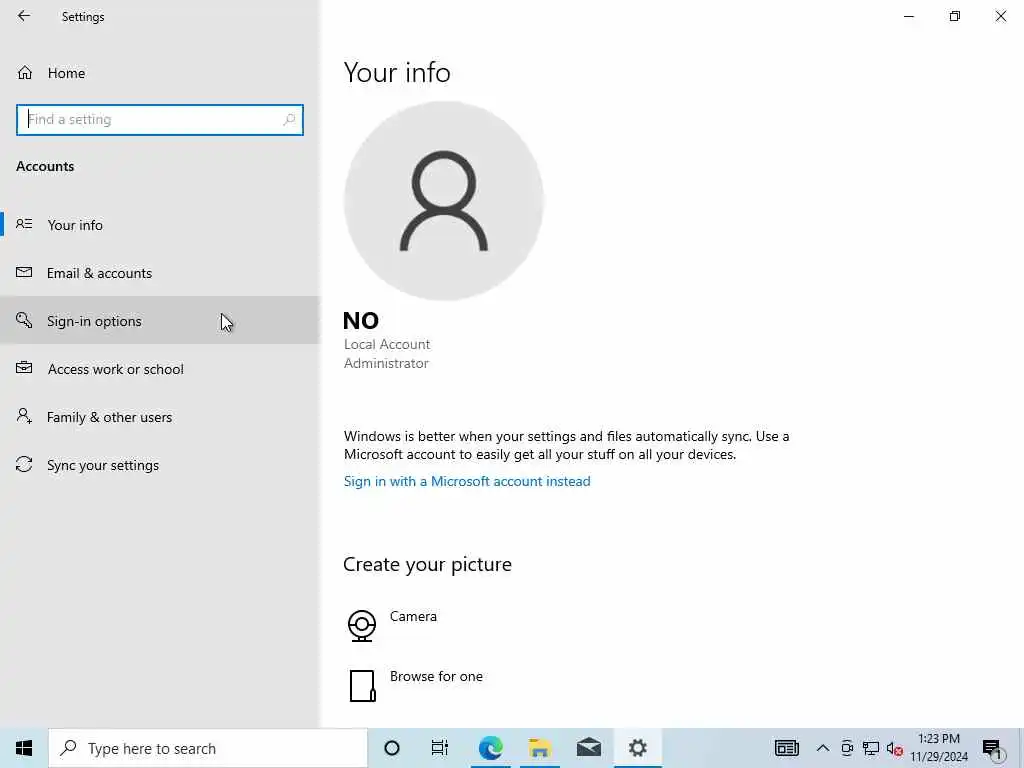This screenshot has height=768, width=1024.
Task: Open Family & other users
Action: tap(160, 417)
